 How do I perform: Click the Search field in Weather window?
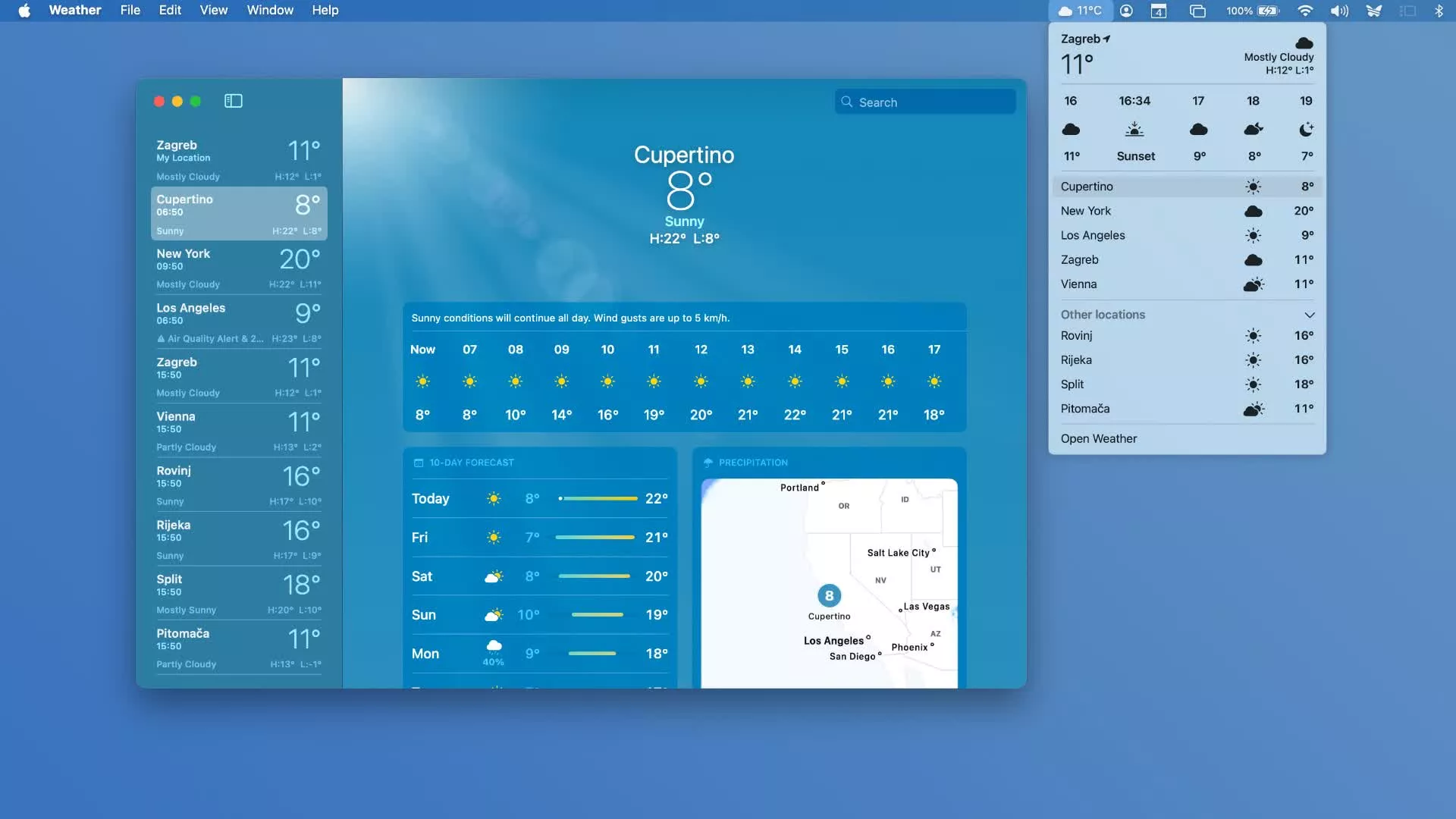point(925,102)
